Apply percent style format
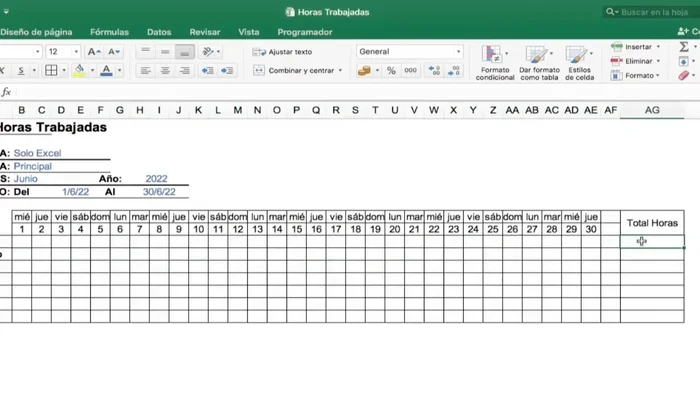The height and width of the screenshot is (403, 700). (391, 71)
